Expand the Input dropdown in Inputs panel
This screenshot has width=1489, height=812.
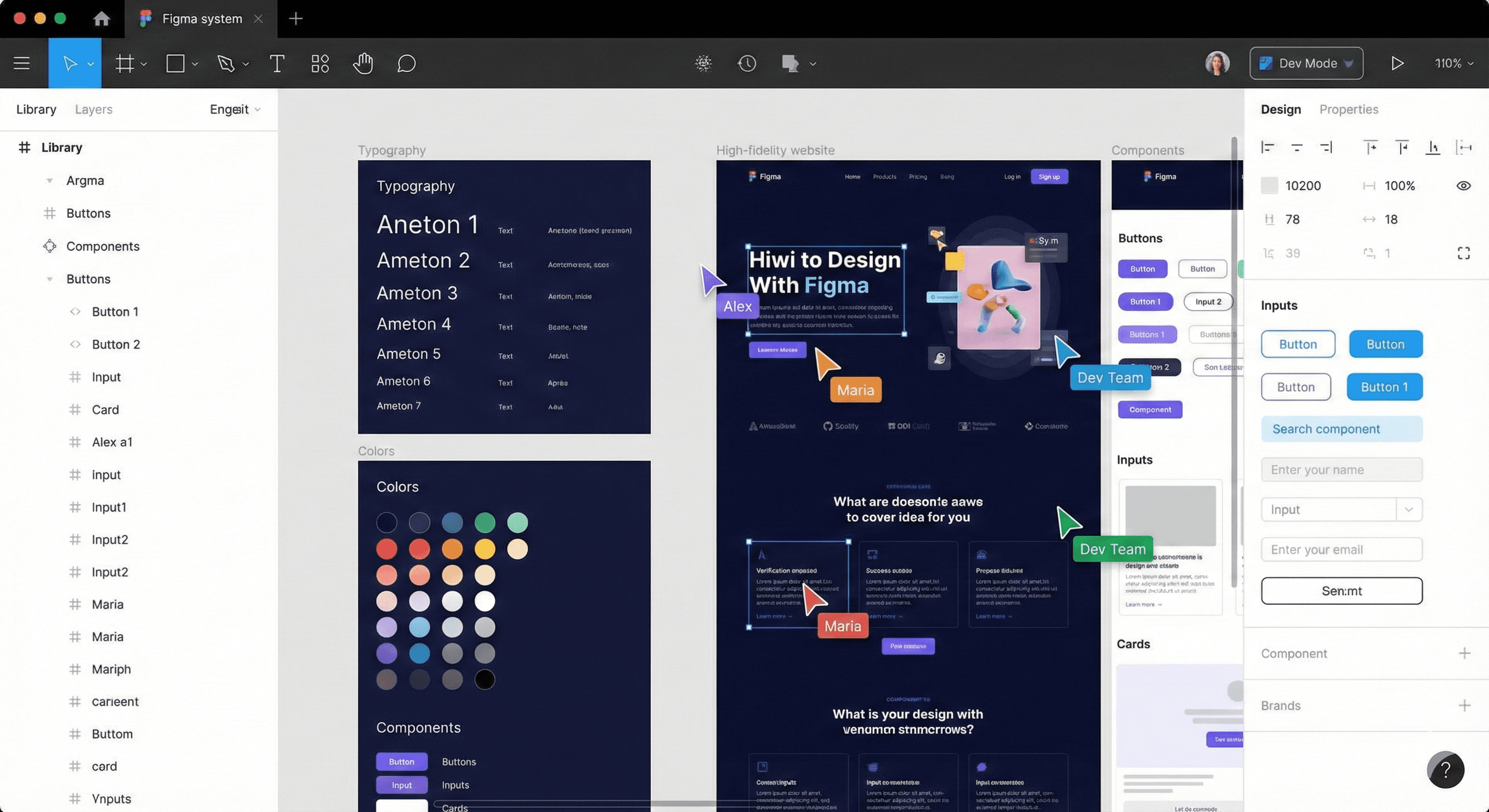(x=1409, y=510)
